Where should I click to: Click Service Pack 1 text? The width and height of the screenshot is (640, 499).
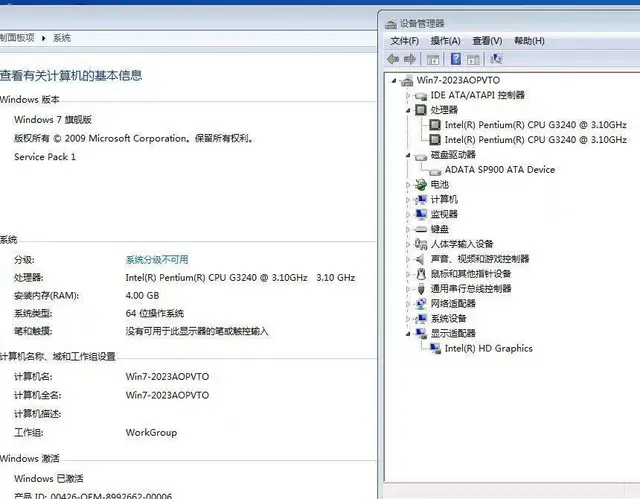[x=45, y=157]
